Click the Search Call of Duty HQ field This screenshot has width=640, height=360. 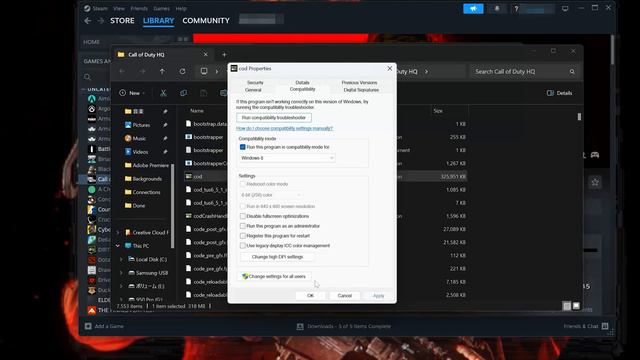(x=524, y=71)
